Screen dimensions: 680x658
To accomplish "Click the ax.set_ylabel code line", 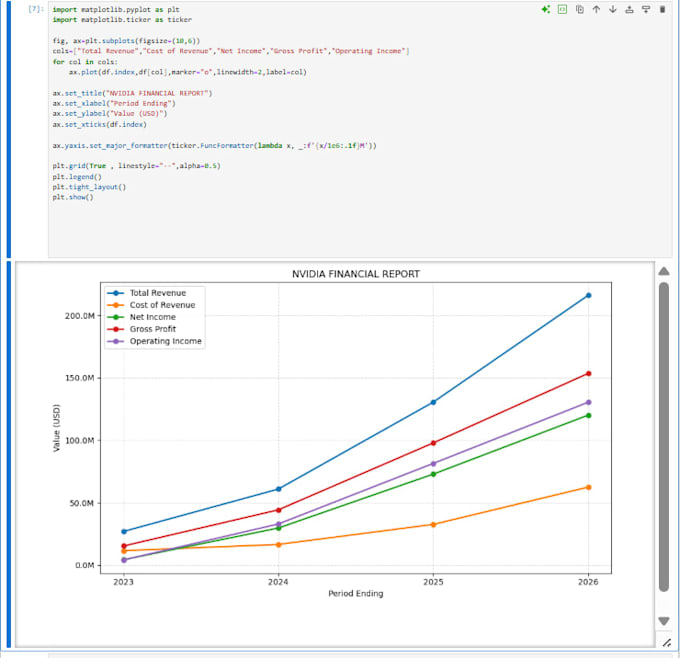I will [x=110, y=114].
